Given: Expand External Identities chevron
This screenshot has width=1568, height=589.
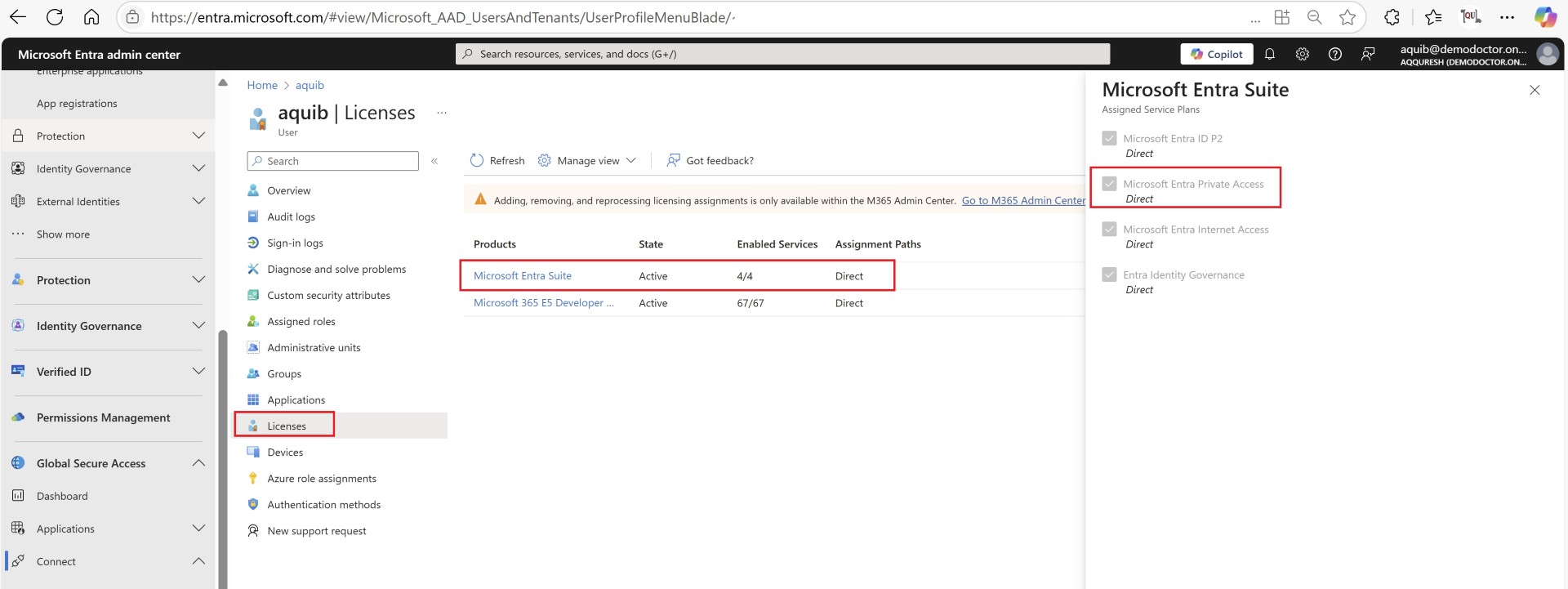Looking at the screenshot, I should click(x=198, y=201).
